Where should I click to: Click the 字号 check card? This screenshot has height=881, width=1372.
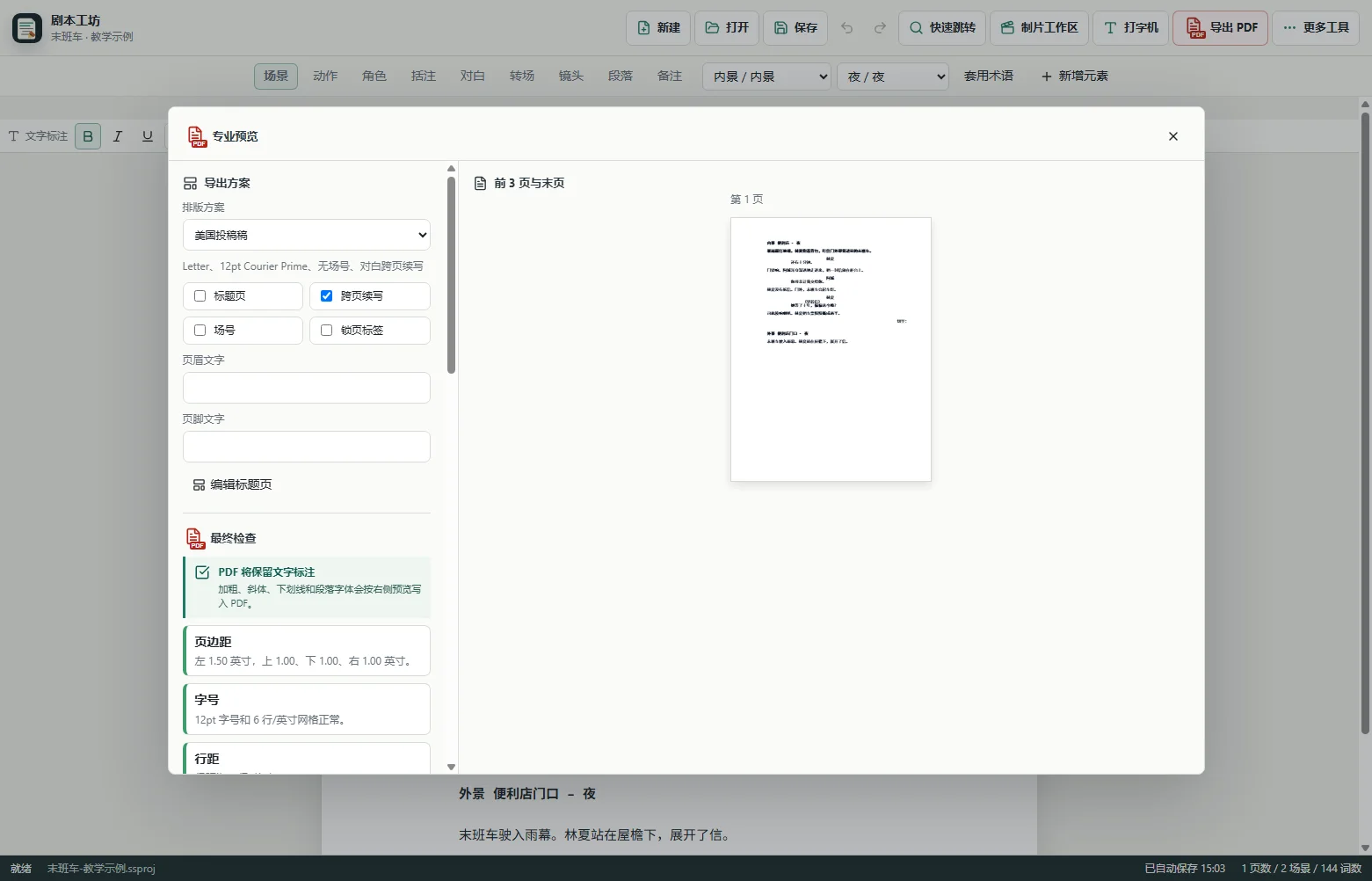coord(307,710)
